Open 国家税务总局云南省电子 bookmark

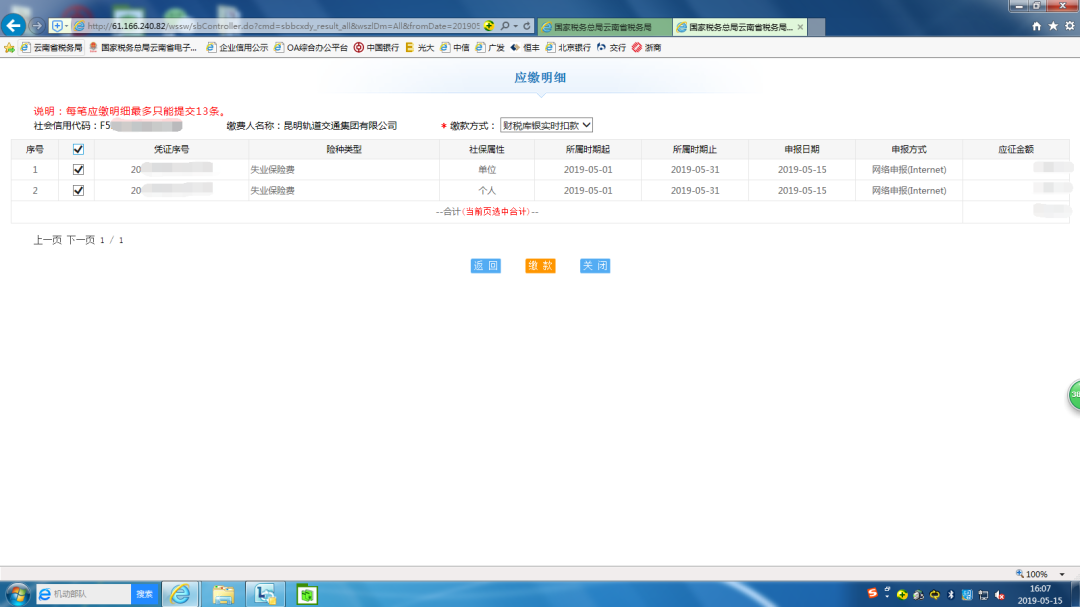[143, 48]
